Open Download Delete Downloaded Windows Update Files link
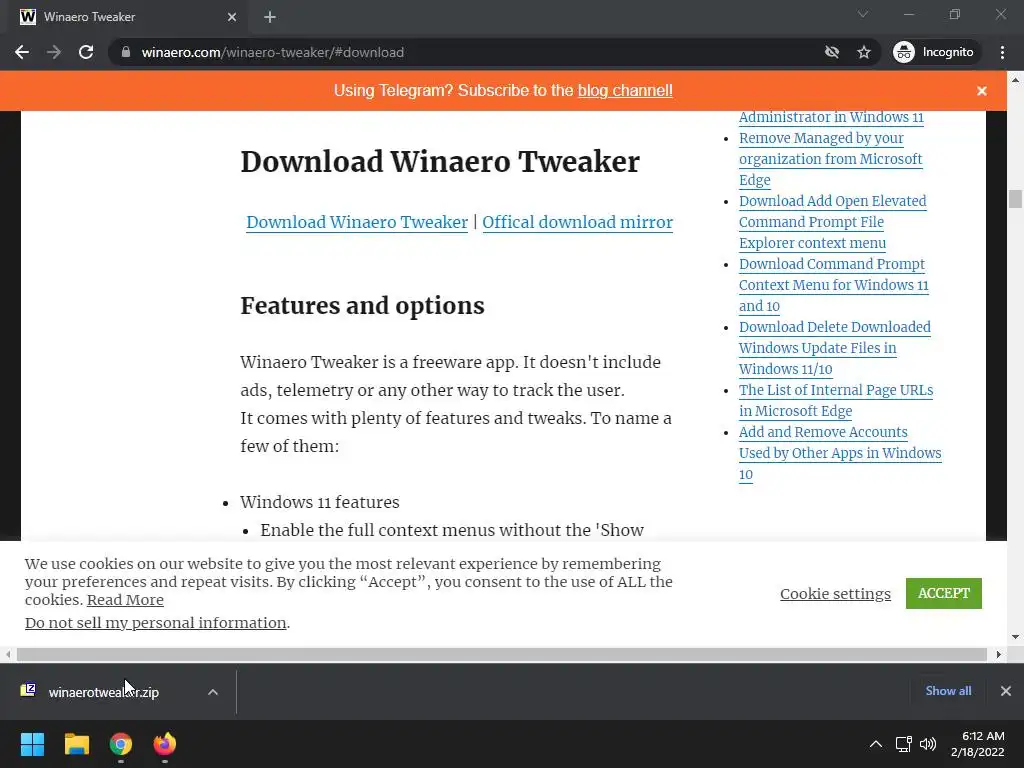Image resolution: width=1024 pixels, height=768 pixels. coord(835,348)
